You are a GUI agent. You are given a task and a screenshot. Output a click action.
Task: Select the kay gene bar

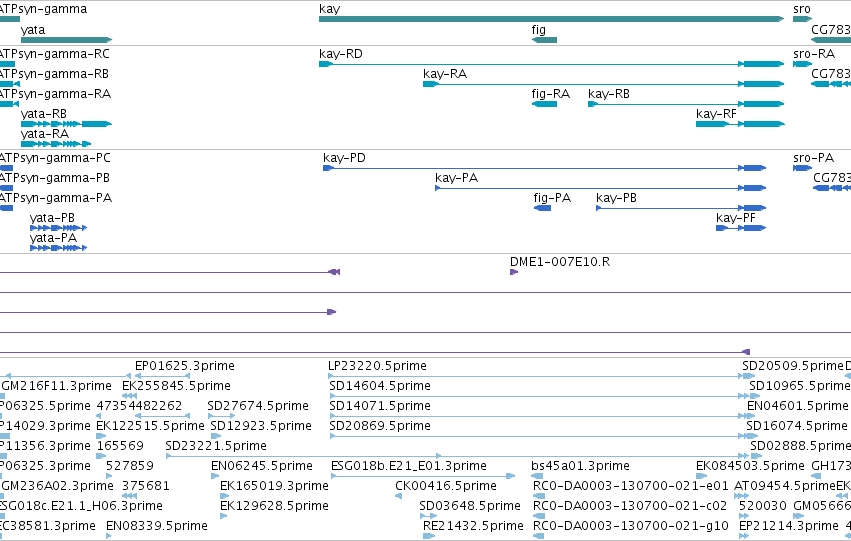551,19
